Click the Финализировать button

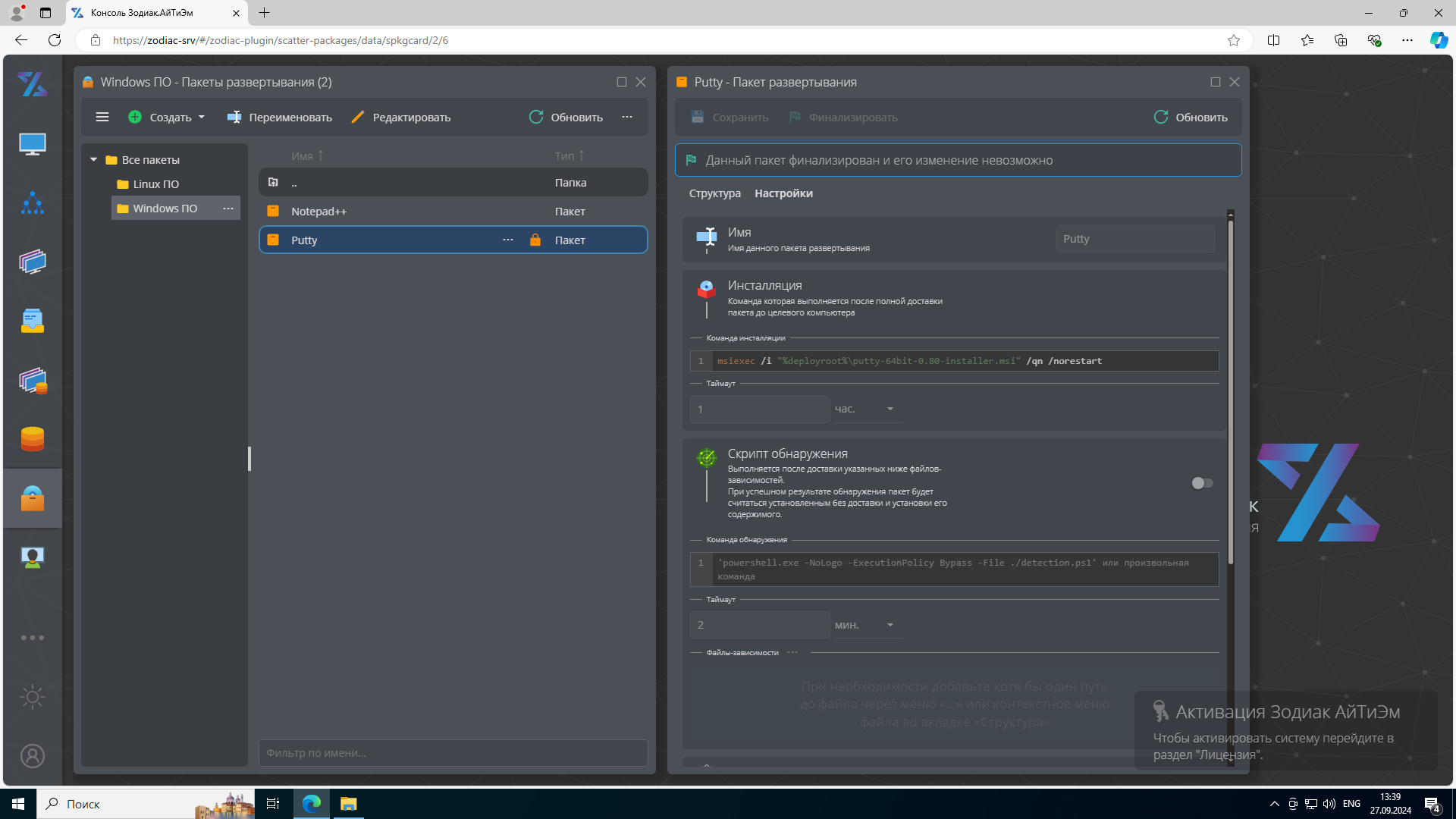tap(843, 117)
